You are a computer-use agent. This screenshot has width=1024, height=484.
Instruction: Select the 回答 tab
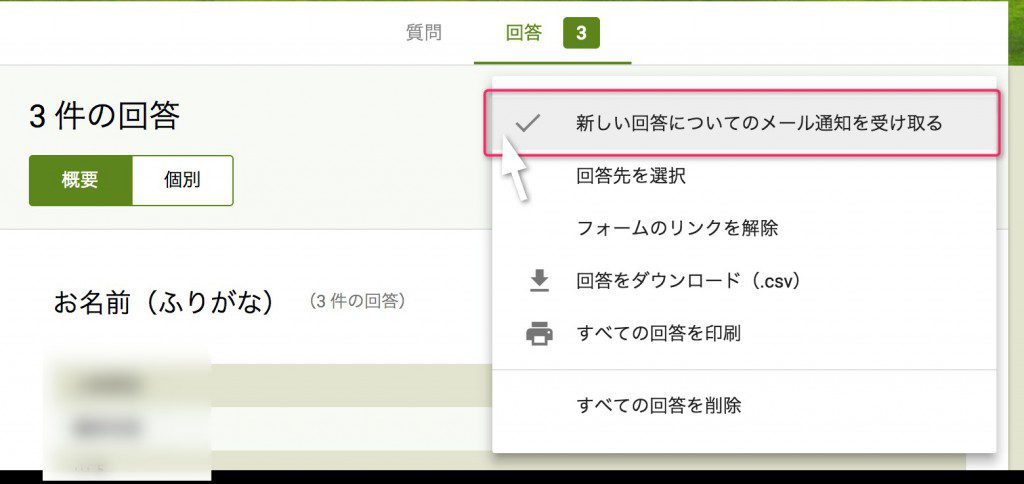[523, 33]
